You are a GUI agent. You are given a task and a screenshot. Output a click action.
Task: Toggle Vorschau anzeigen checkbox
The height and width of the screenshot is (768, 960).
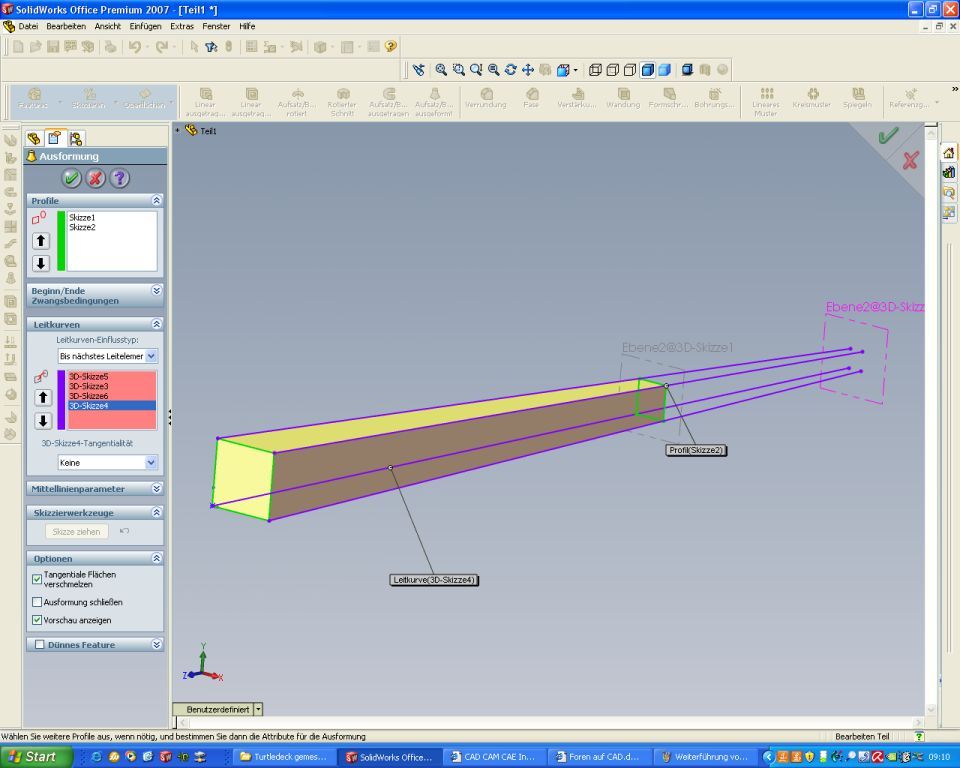[37, 620]
